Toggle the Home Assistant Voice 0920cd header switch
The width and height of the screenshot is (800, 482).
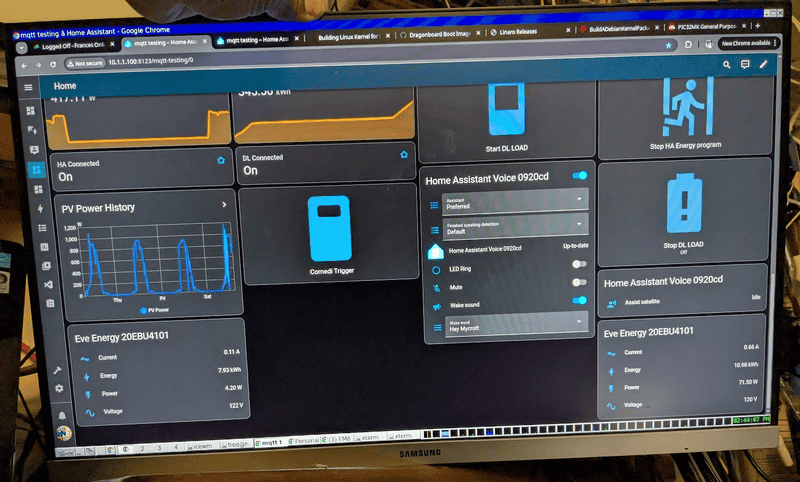click(580, 175)
